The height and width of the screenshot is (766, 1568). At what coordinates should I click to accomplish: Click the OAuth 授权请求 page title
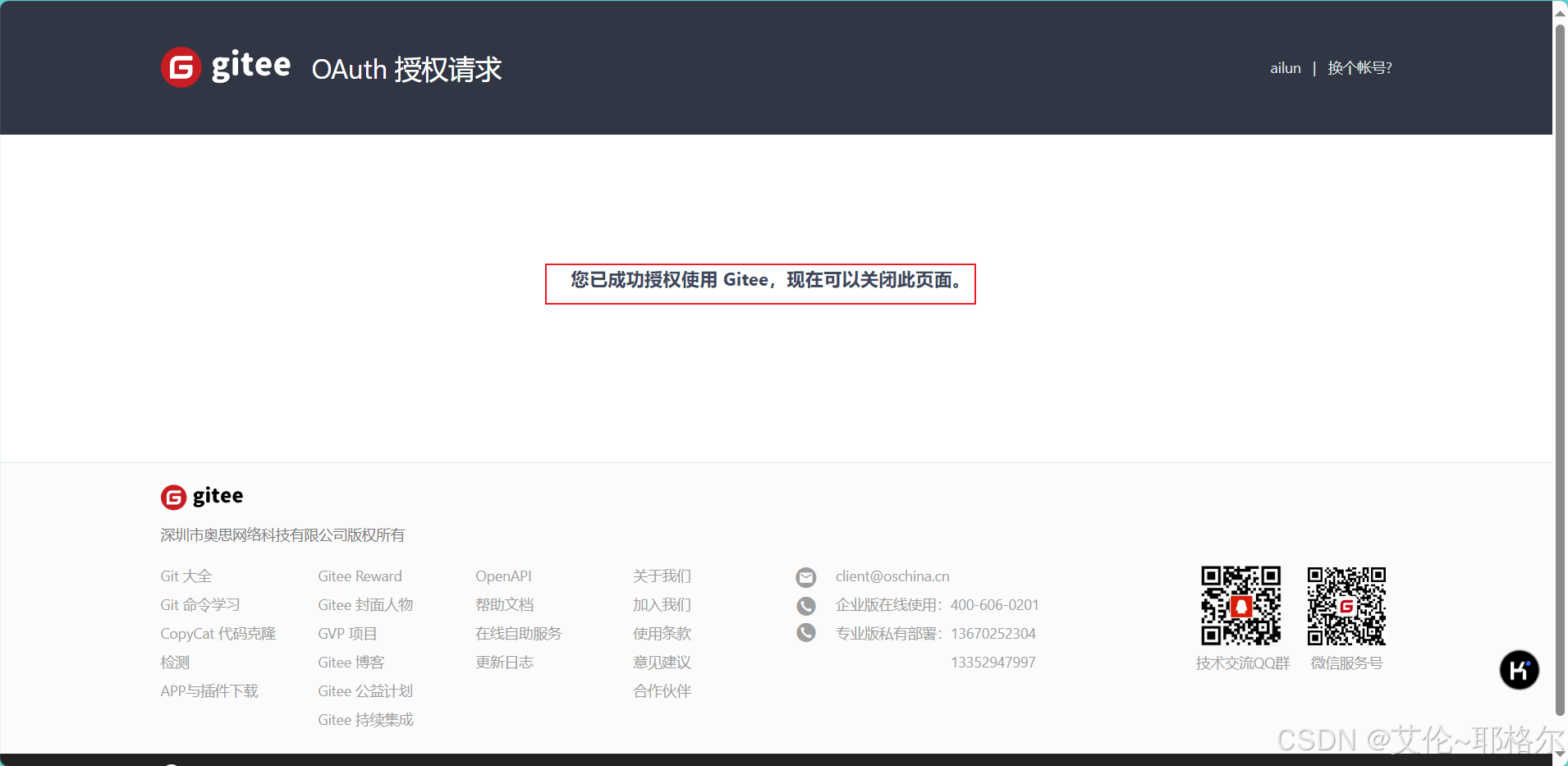tap(407, 70)
